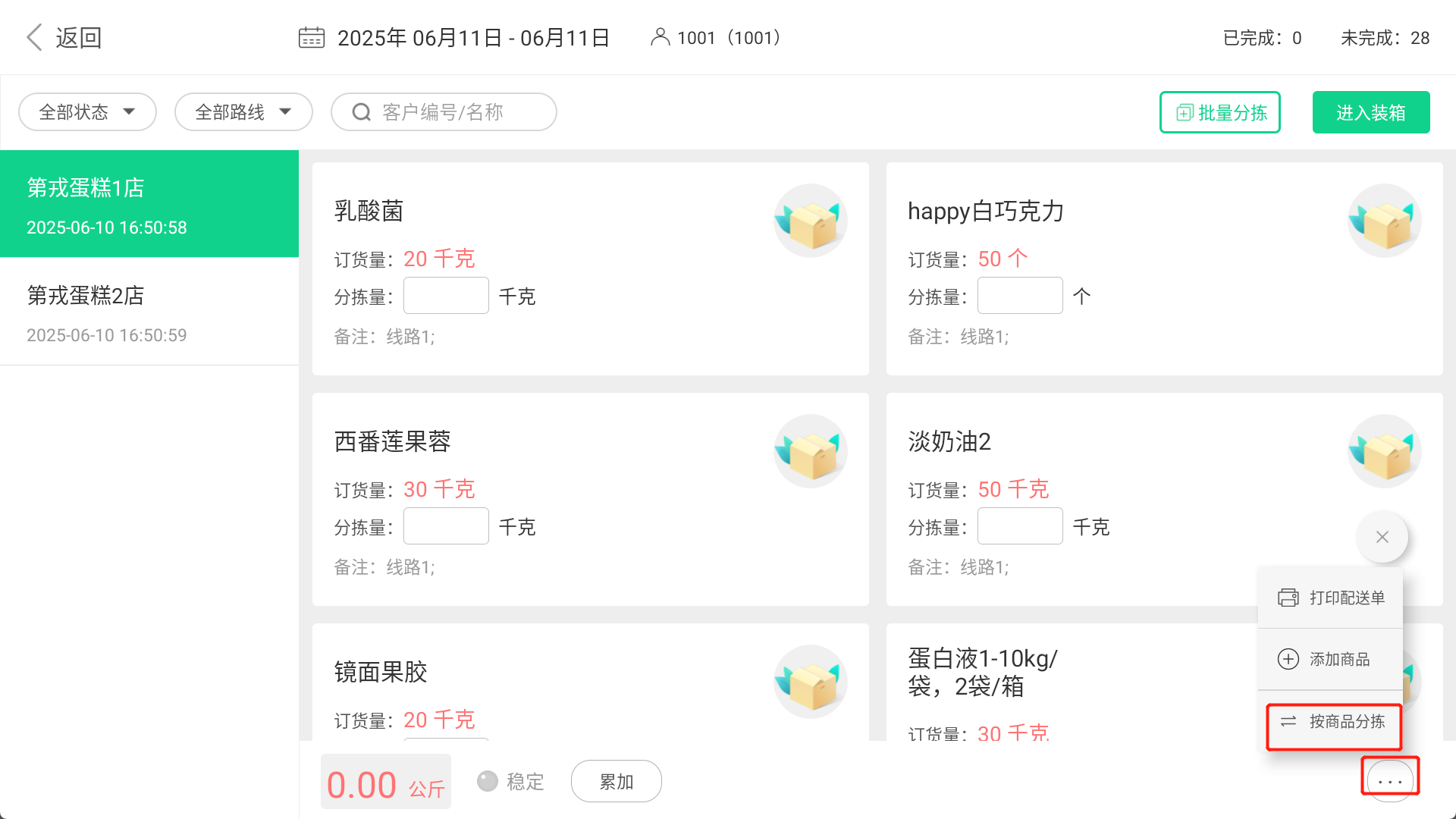The height and width of the screenshot is (819, 1456).
Task: Click the user profile icon 1001
Action: pyautogui.click(x=660, y=37)
